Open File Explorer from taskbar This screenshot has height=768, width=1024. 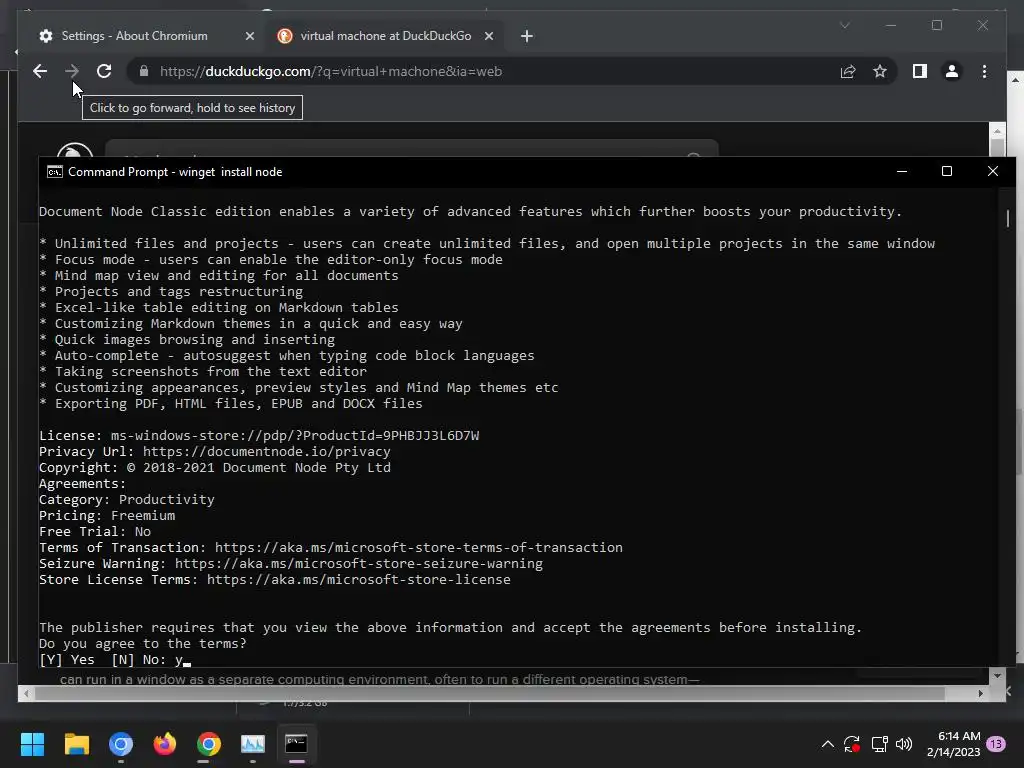[76, 744]
